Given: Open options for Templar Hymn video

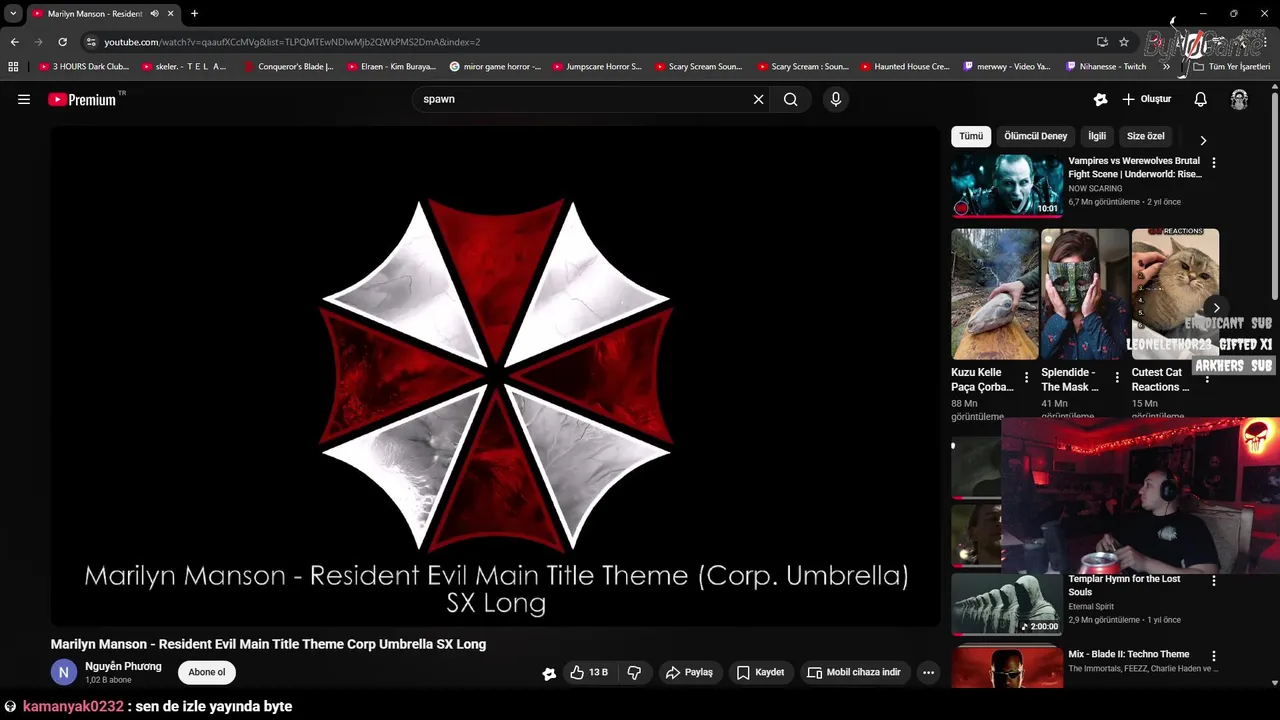Looking at the screenshot, I should point(1214,580).
